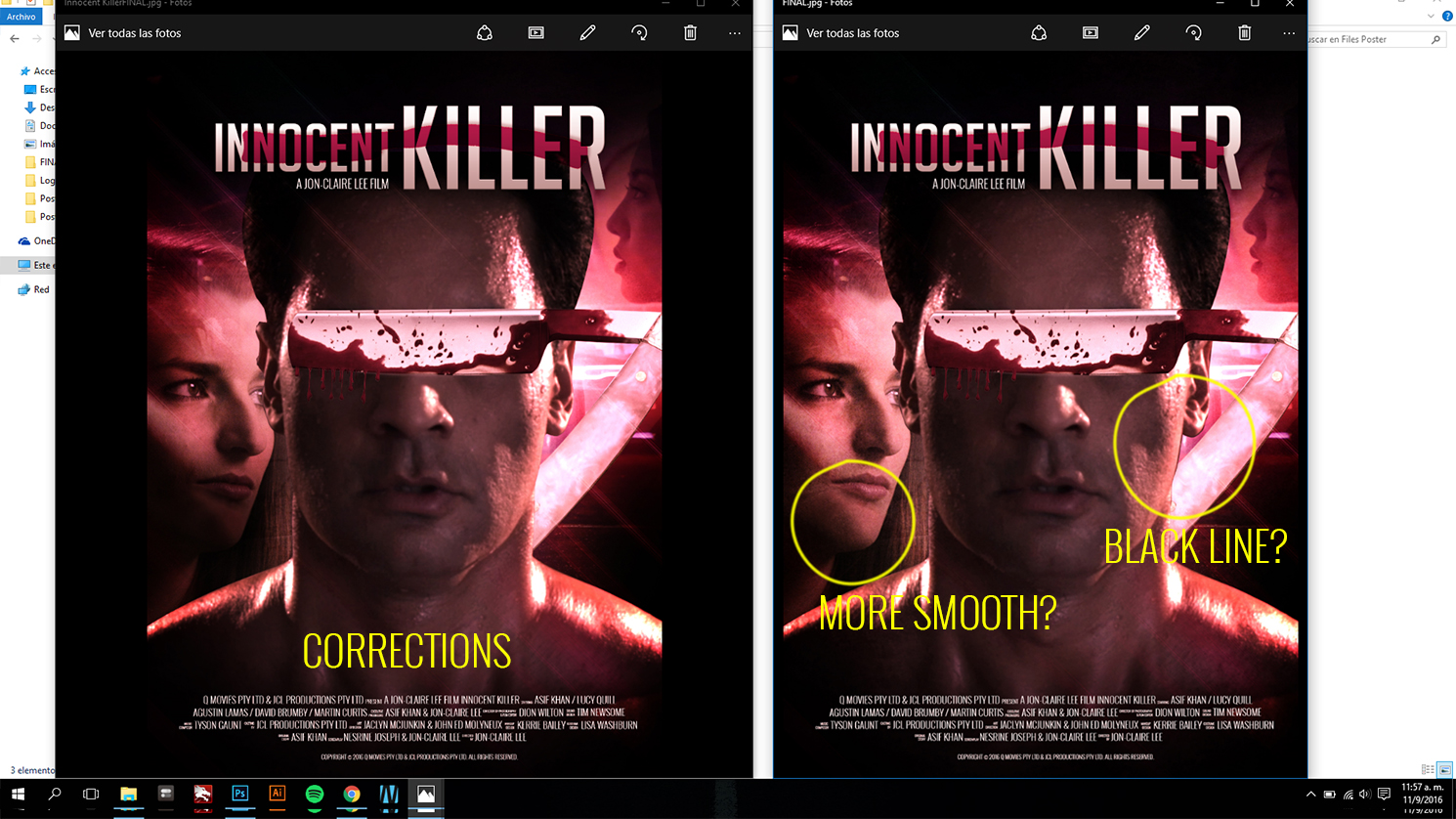Expand the File Explorer ribbon chevron
Viewport: 1456px width, 819px height.
click(x=1432, y=17)
